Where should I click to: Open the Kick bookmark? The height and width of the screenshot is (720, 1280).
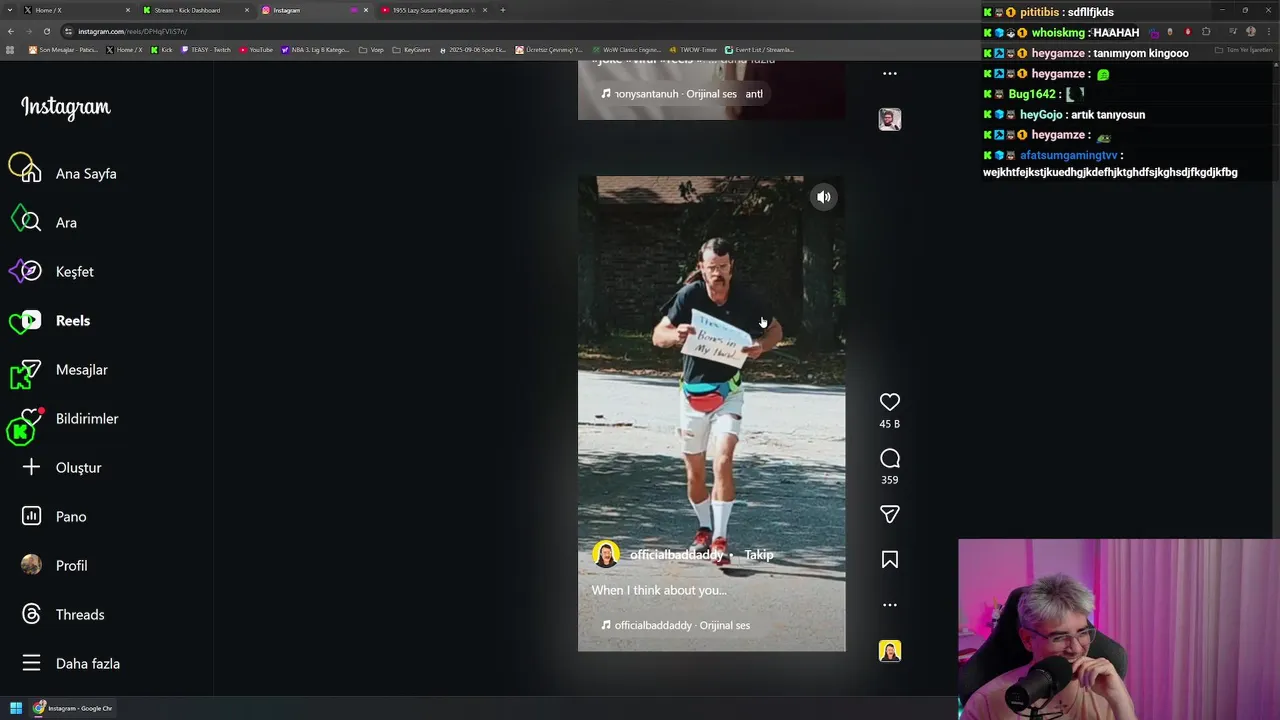click(162, 49)
